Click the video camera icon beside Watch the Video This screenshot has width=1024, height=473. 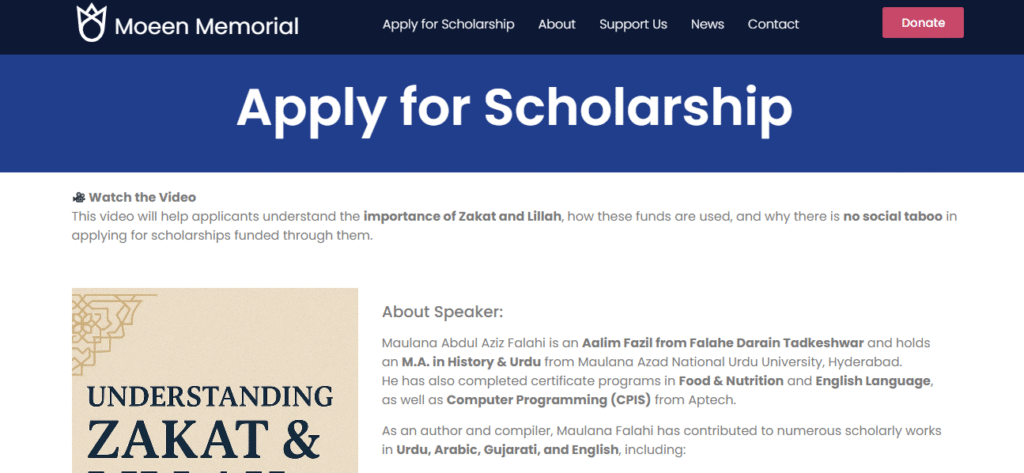78,197
